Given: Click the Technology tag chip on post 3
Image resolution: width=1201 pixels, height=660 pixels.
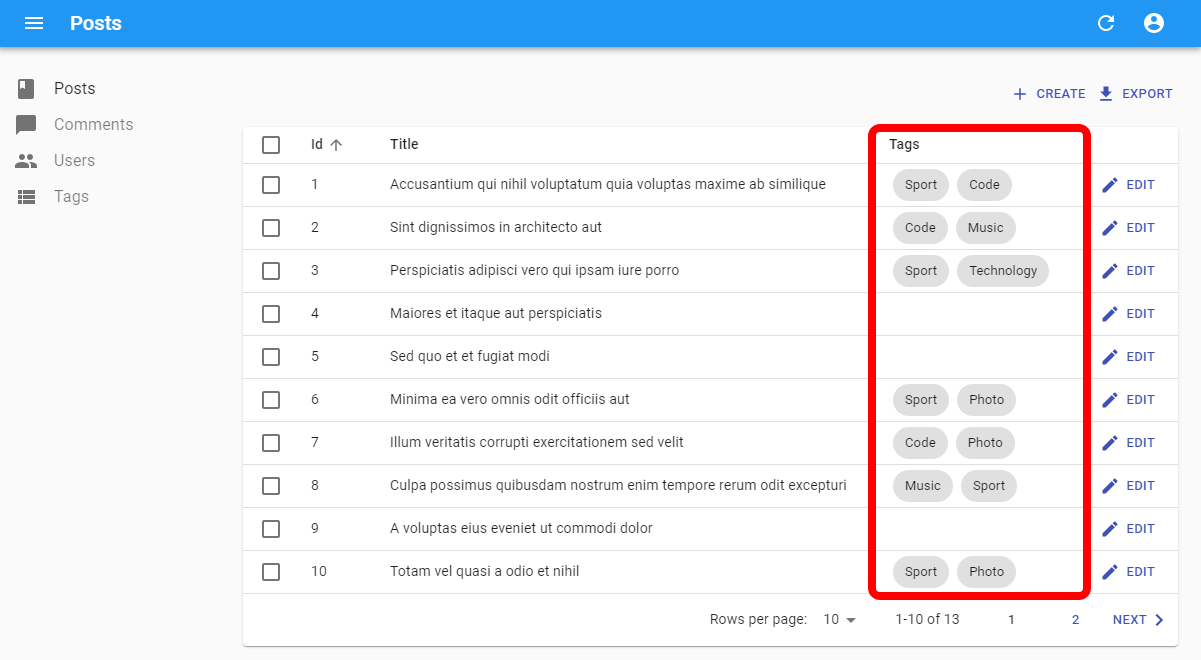Looking at the screenshot, I should (x=1003, y=271).
